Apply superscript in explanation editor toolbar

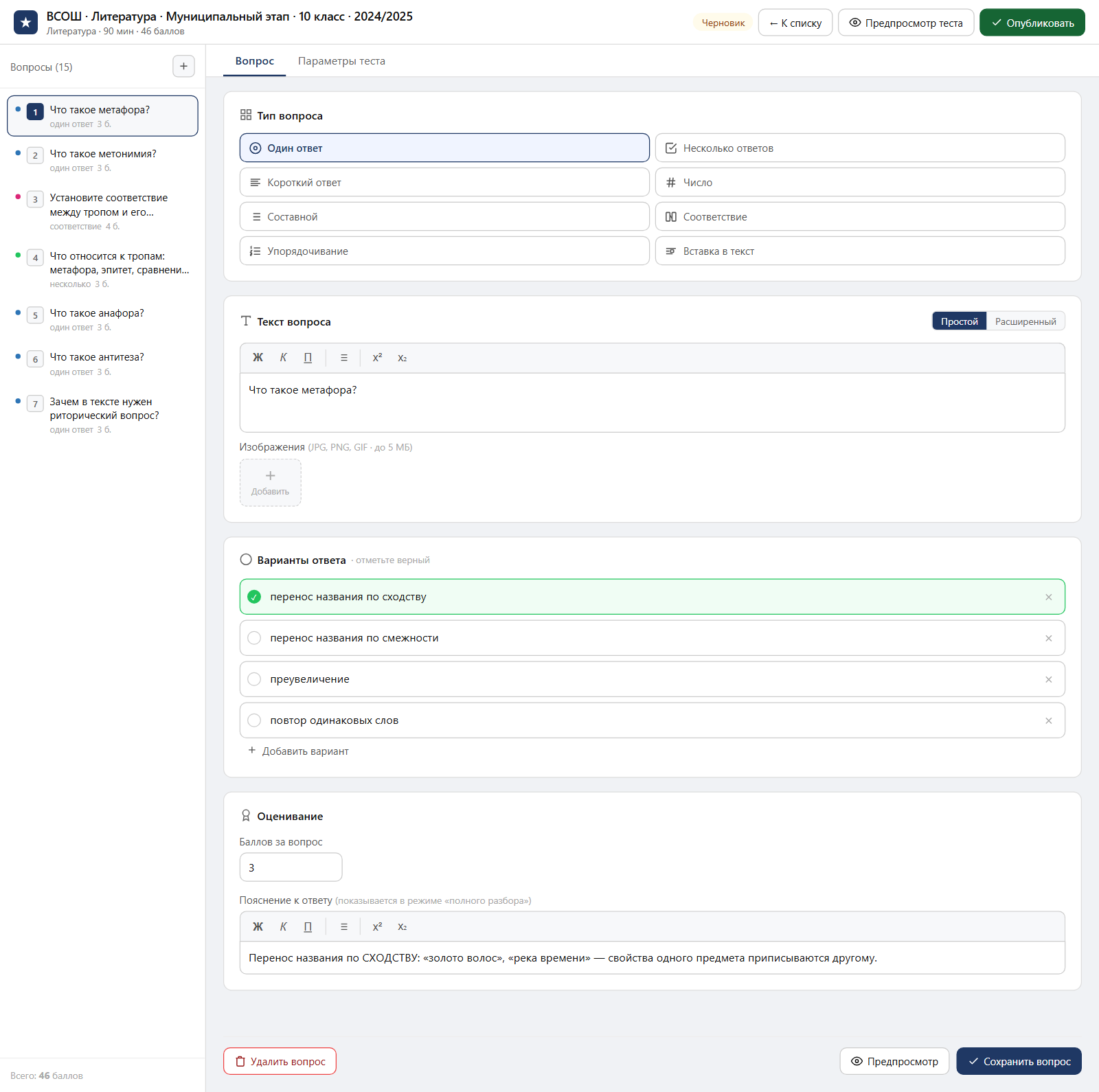click(377, 926)
